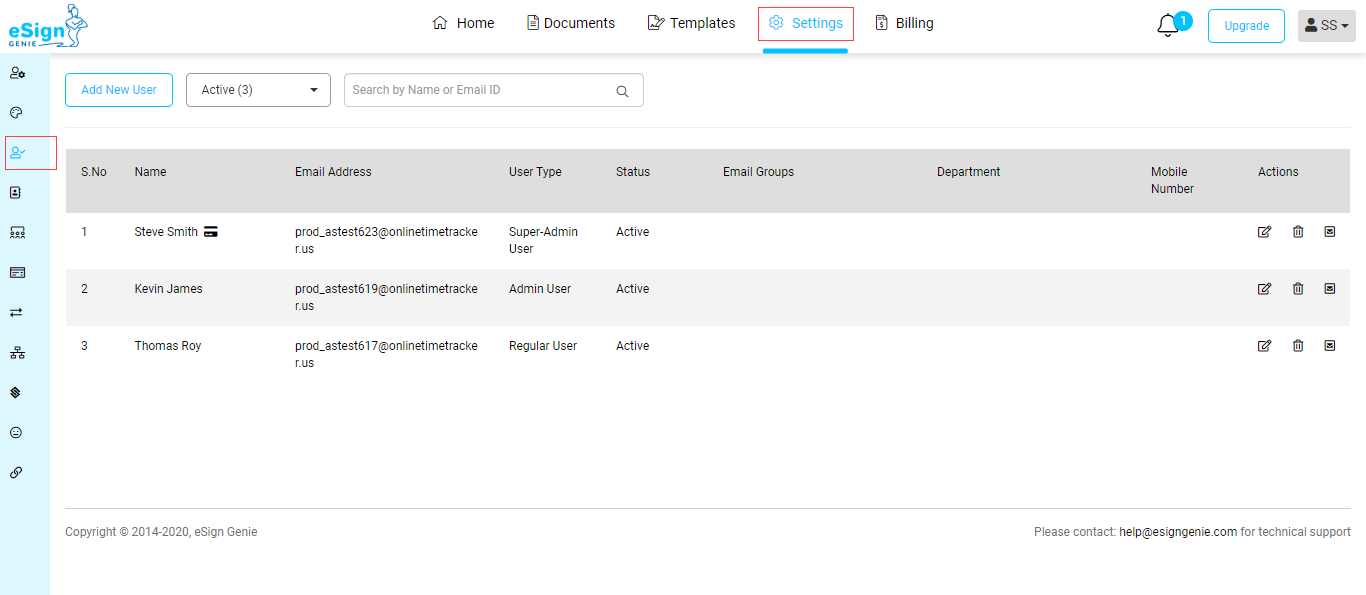Open the notification bell
This screenshot has width=1366, height=595.
(x=1168, y=26)
